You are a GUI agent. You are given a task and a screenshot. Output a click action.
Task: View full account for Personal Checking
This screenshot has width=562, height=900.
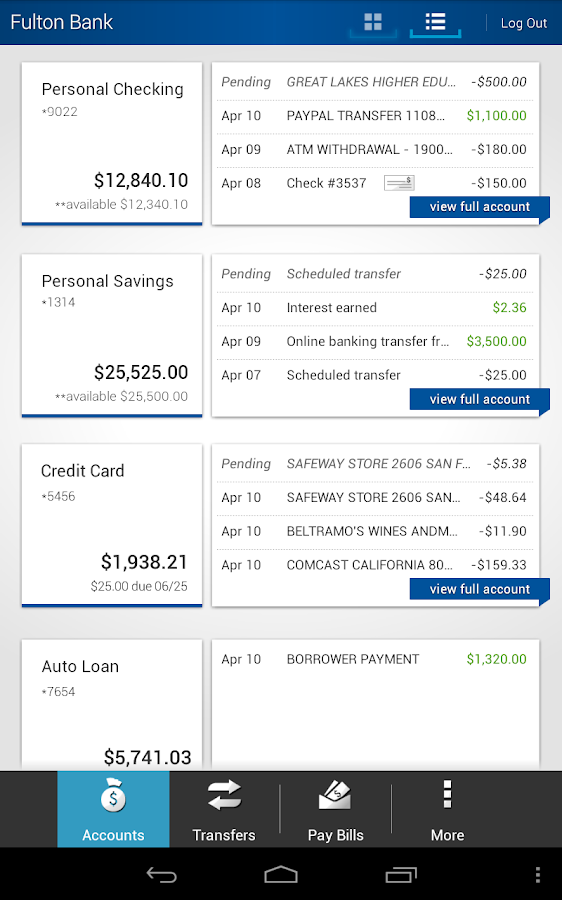tap(479, 207)
